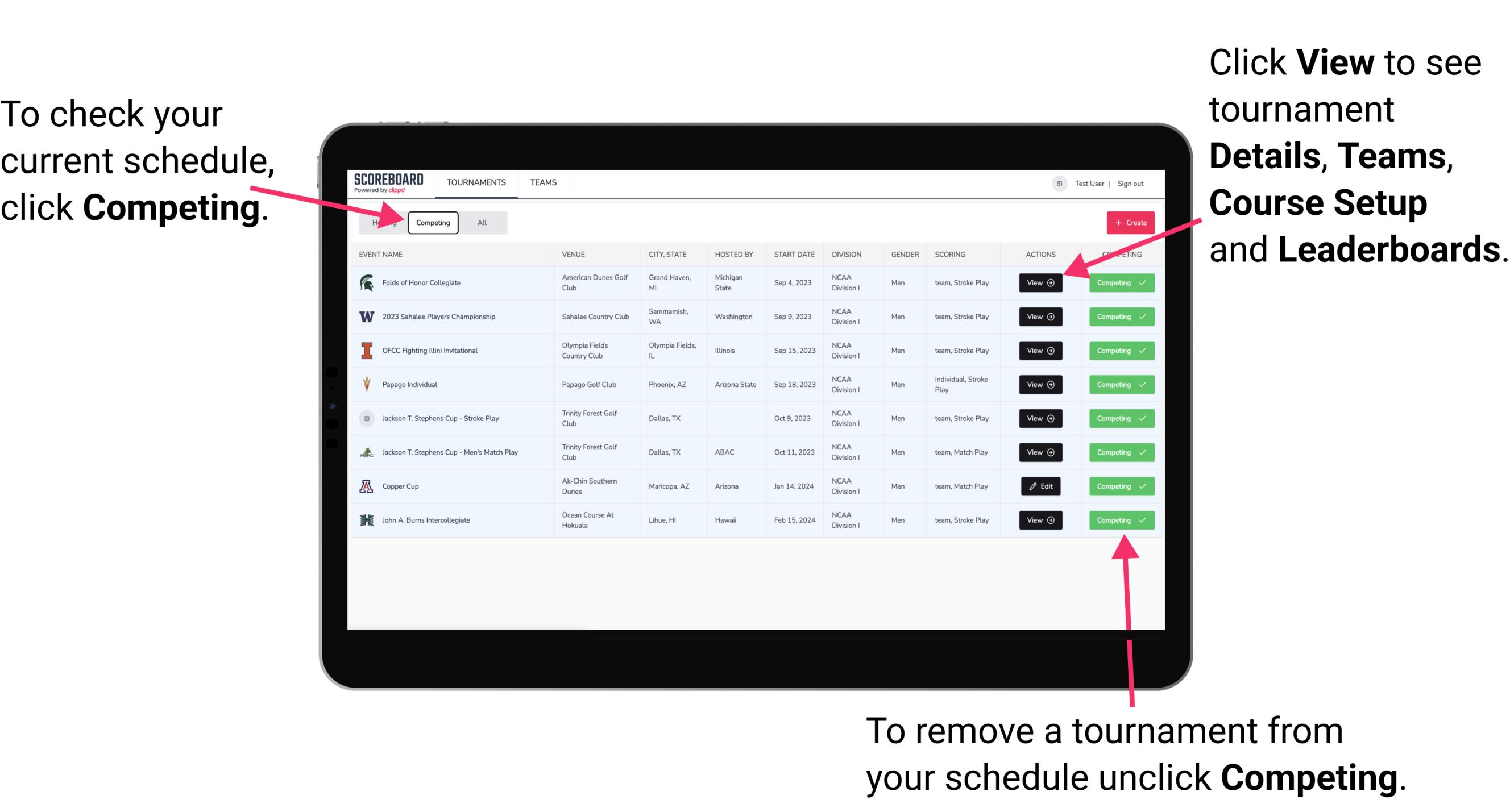Screen dimensions: 1510x812
Task: Select the Competing filter tab
Action: (x=432, y=222)
